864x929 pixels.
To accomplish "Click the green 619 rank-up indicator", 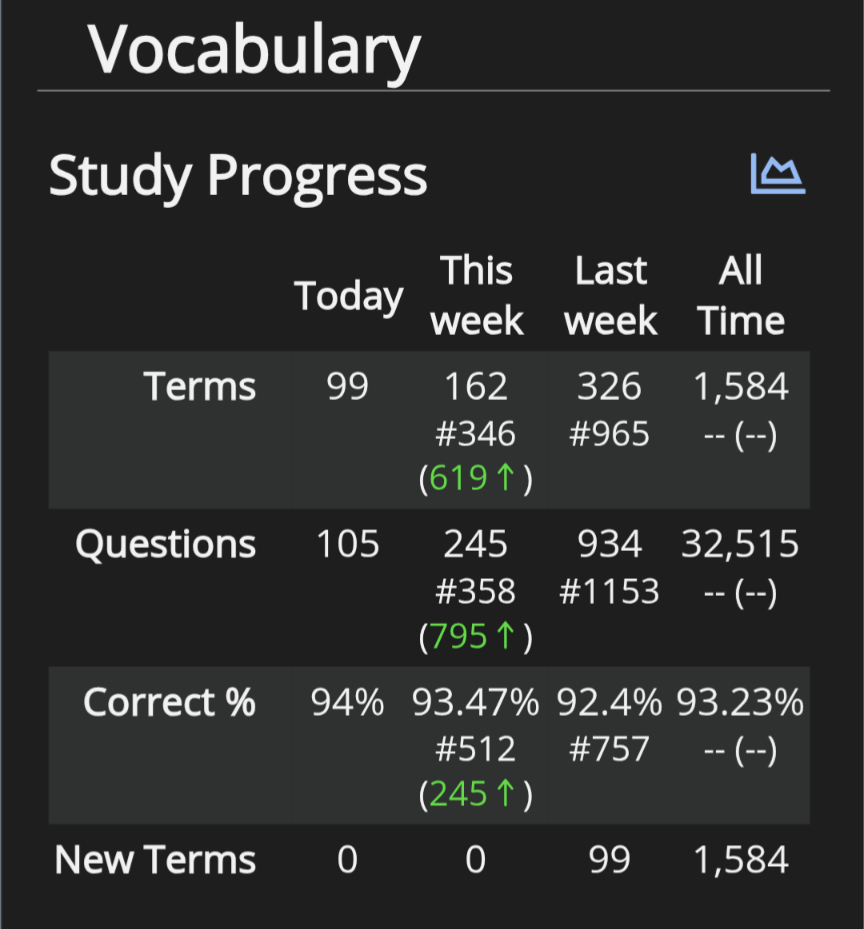I will point(472,478).
